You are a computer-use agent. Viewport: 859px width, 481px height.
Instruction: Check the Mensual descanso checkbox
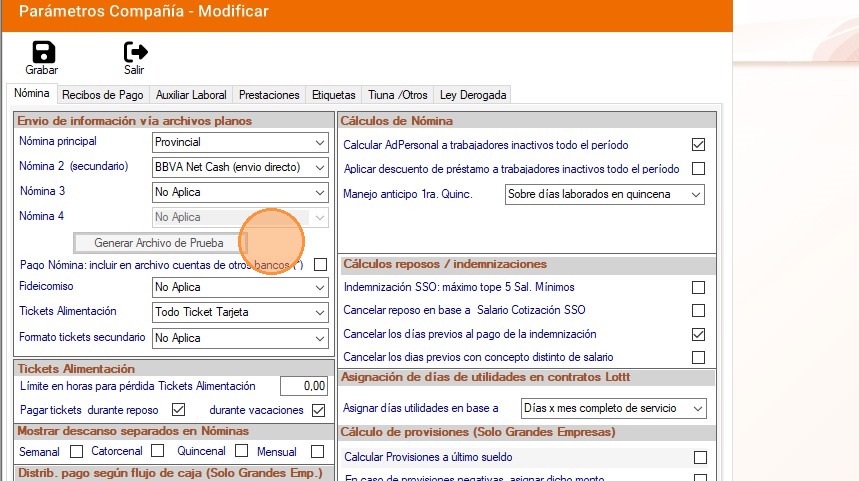[x=317, y=451]
